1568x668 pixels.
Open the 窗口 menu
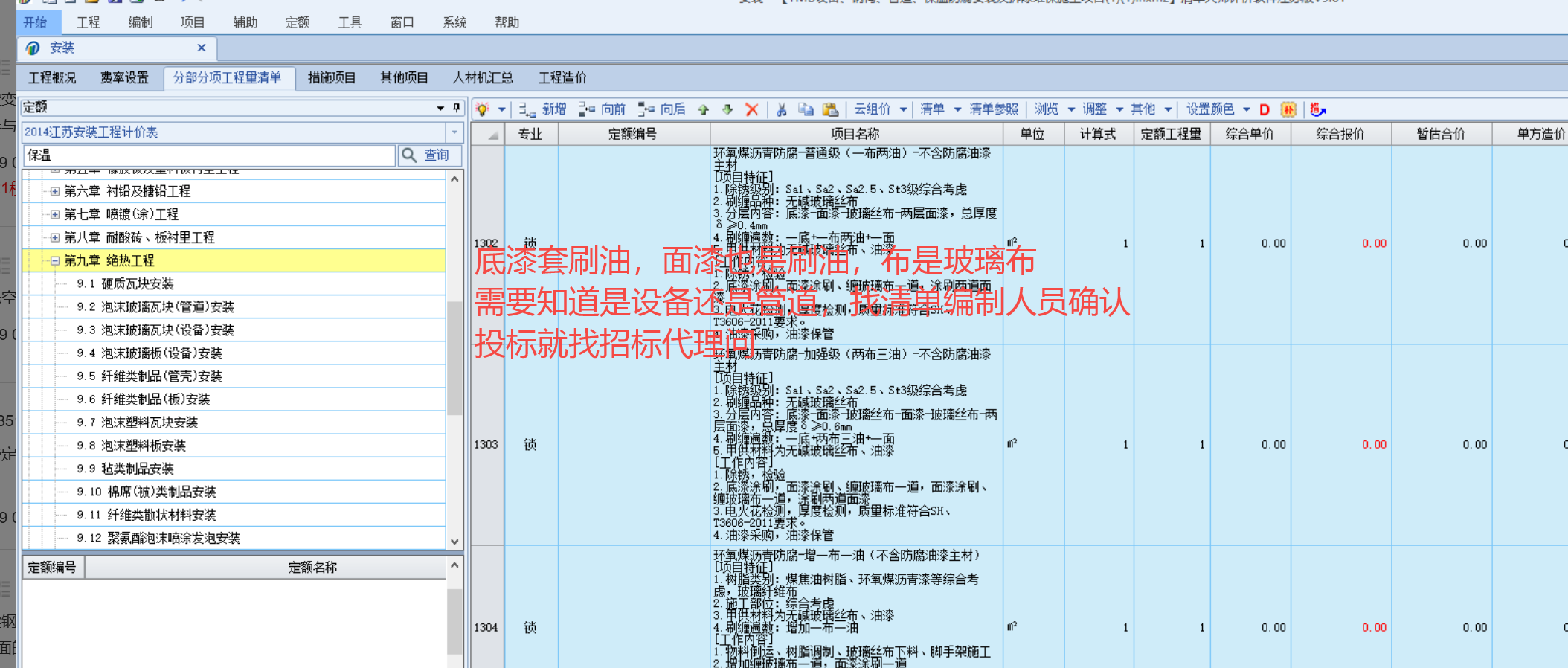click(402, 22)
